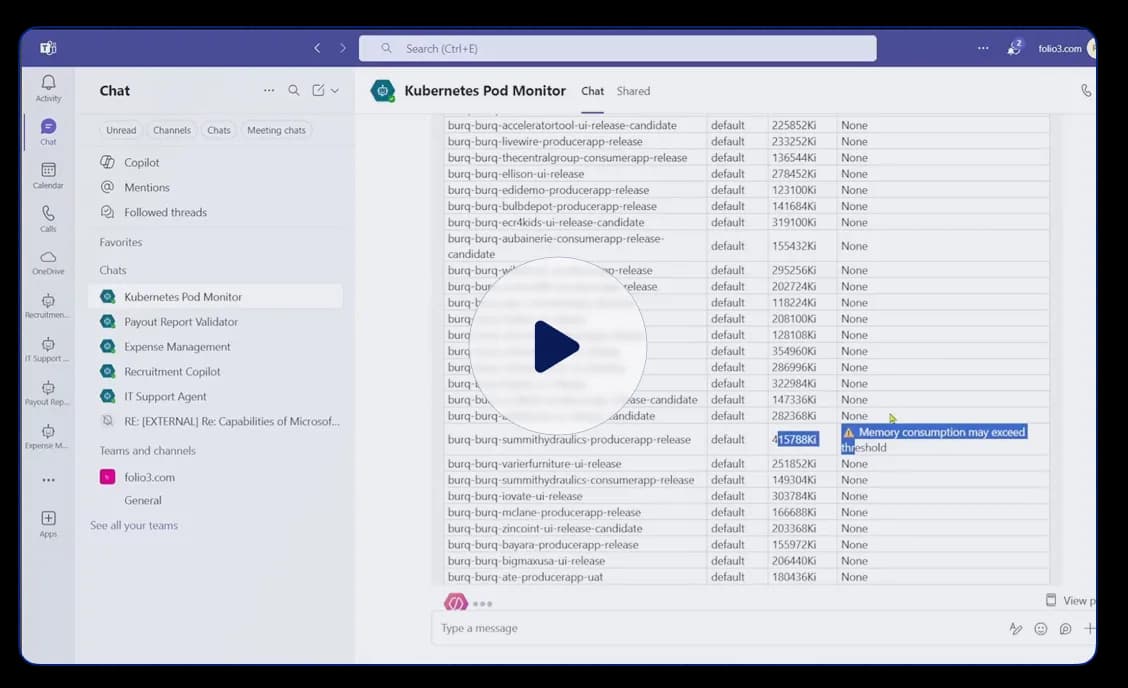Open the Expense Management chat

tap(214, 347)
